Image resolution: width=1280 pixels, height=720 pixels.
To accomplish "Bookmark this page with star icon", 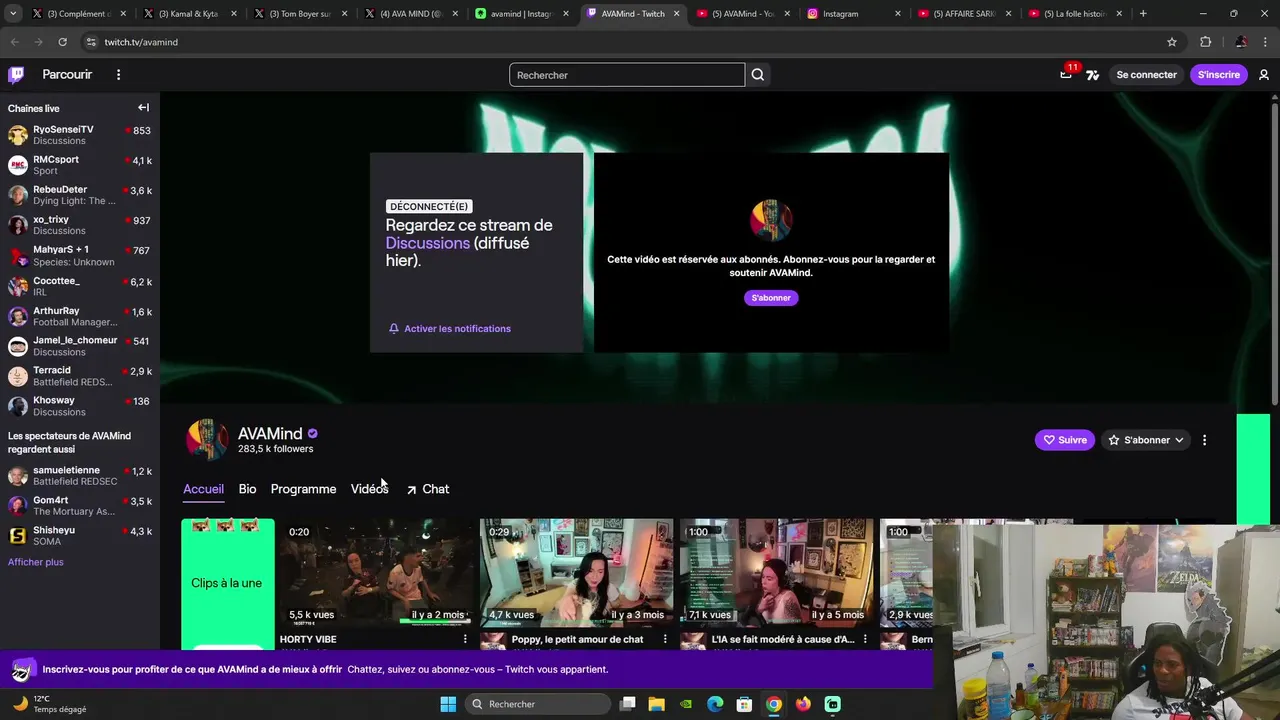I will click(x=1172, y=42).
